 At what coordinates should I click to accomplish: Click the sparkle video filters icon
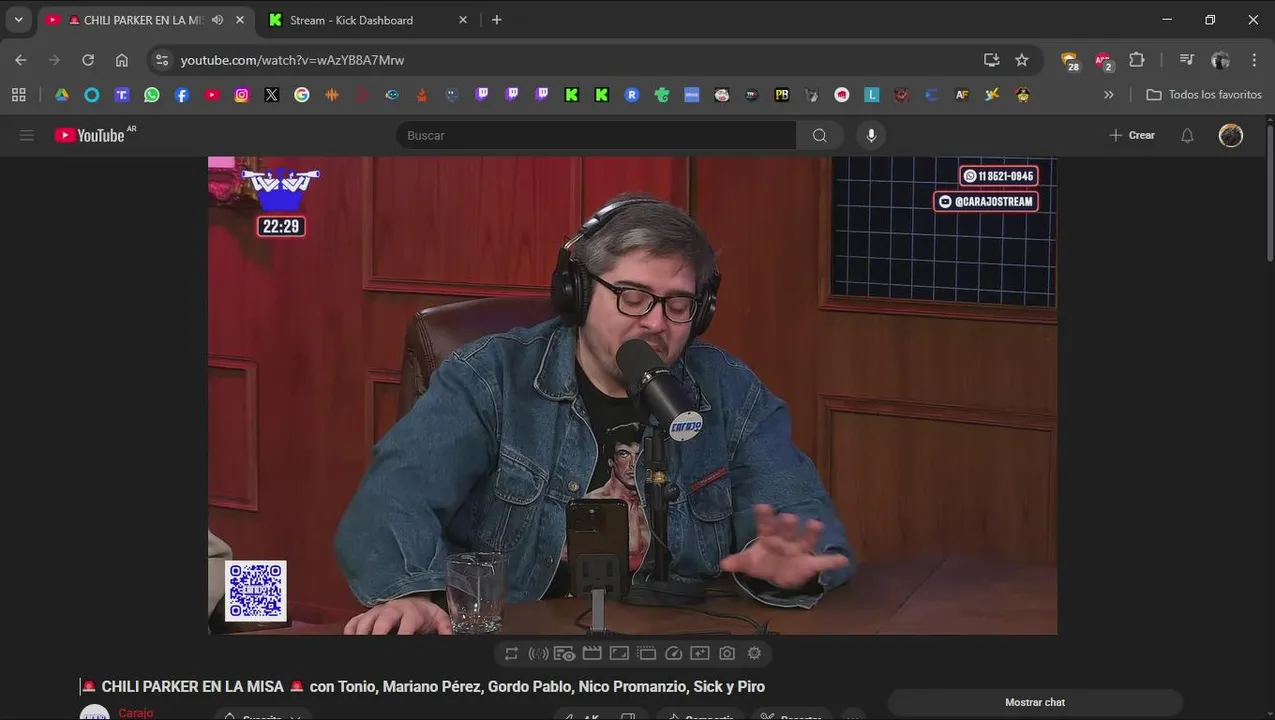click(700, 653)
